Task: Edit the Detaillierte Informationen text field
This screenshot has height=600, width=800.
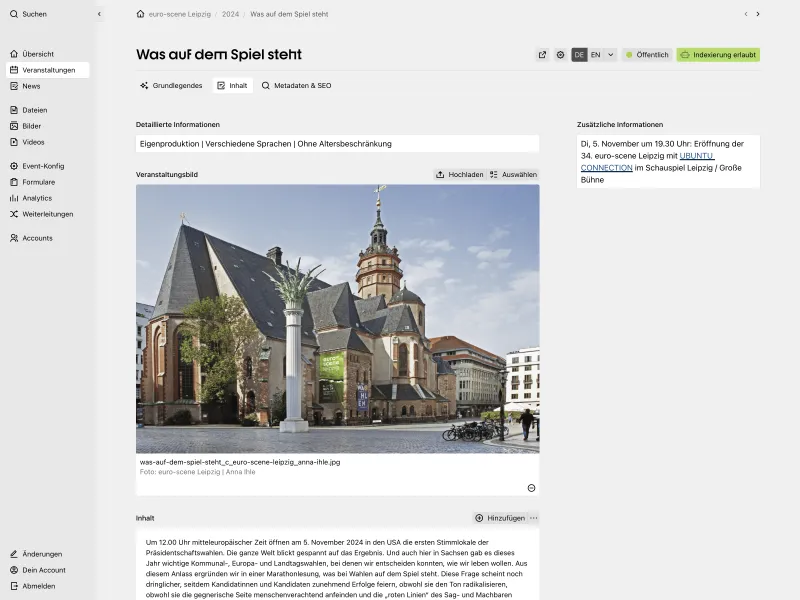Action: coord(335,143)
